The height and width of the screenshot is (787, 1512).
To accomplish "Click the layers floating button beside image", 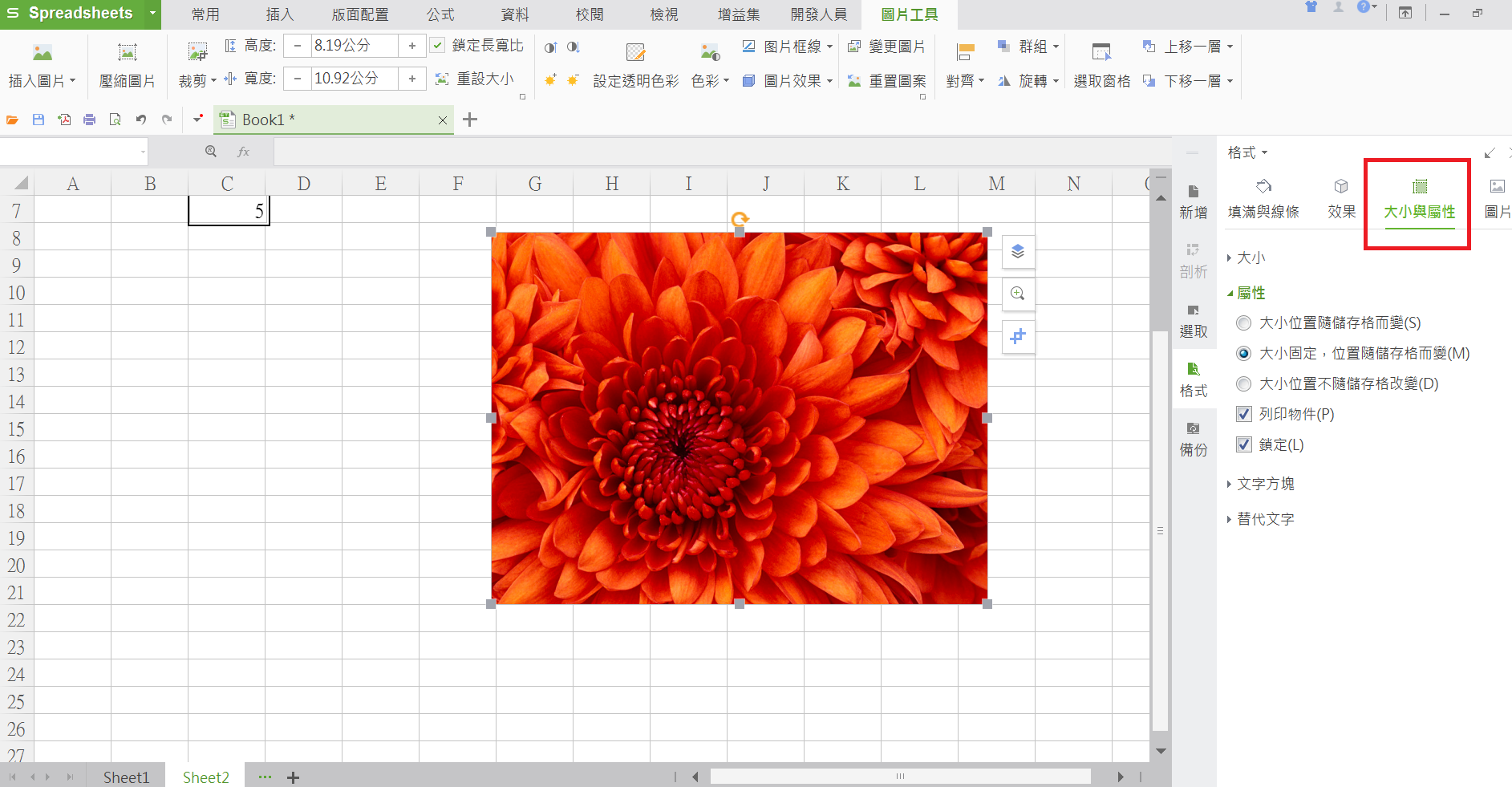I will click(x=1018, y=252).
